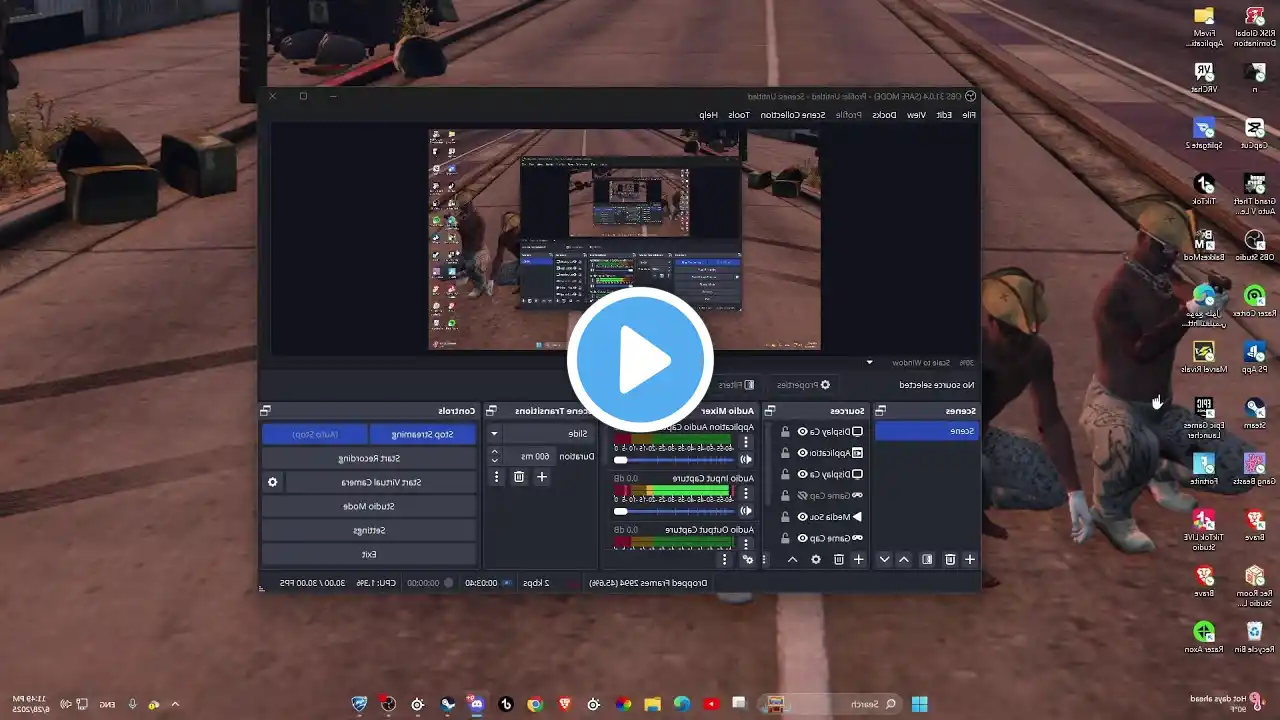The width and height of the screenshot is (1280, 720).
Task: Open the Docks menu in OBS
Action: click(x=884, y=115)
